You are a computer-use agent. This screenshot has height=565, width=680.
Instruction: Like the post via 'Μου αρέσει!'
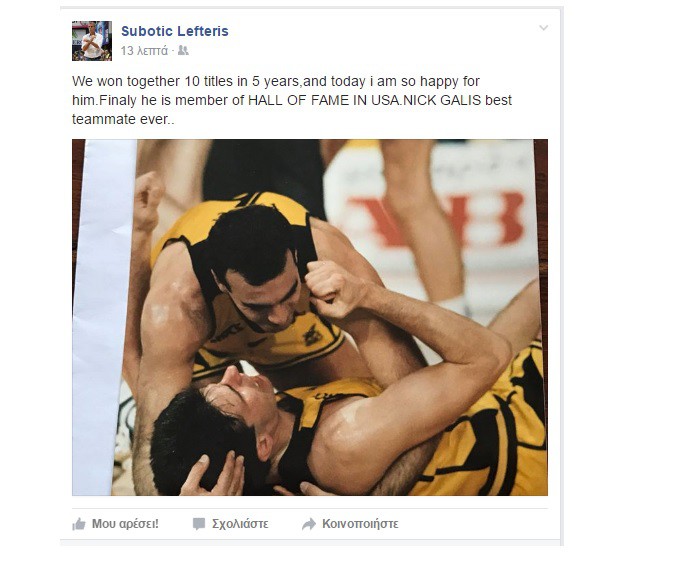(x=125, y=524)
